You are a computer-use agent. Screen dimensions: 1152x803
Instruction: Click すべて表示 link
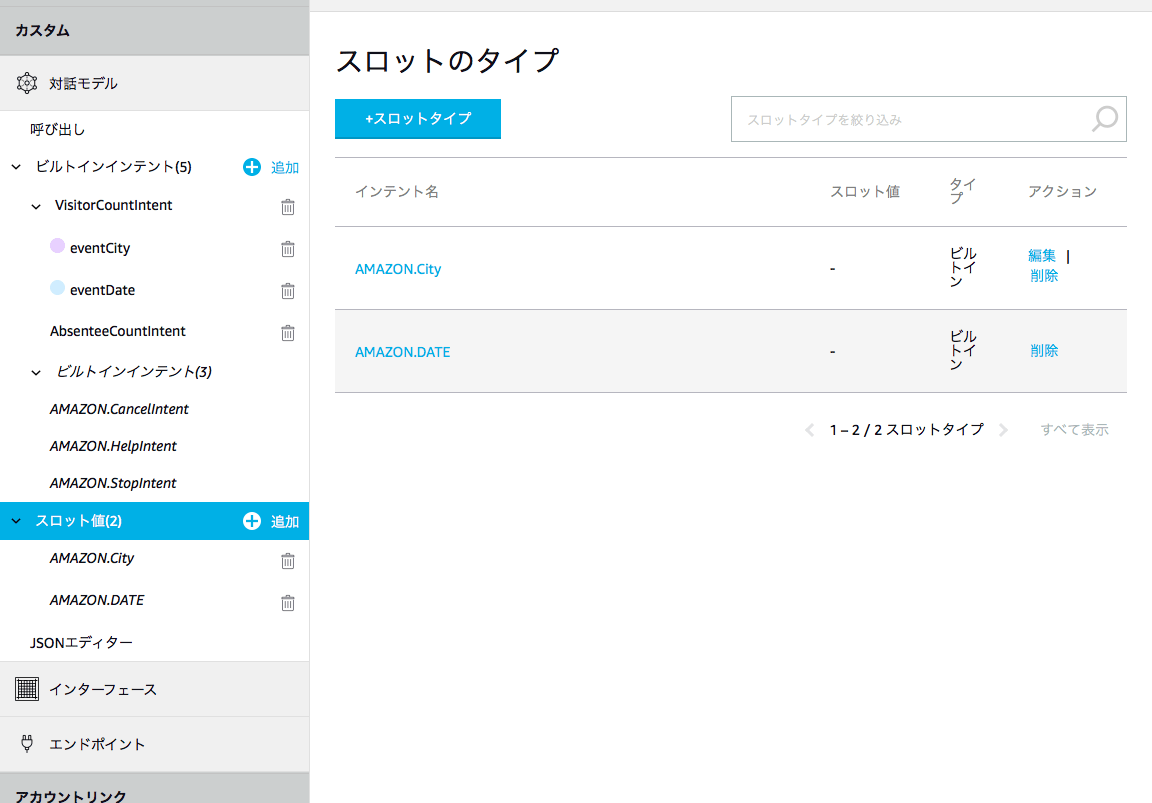tap(1074, 430)
